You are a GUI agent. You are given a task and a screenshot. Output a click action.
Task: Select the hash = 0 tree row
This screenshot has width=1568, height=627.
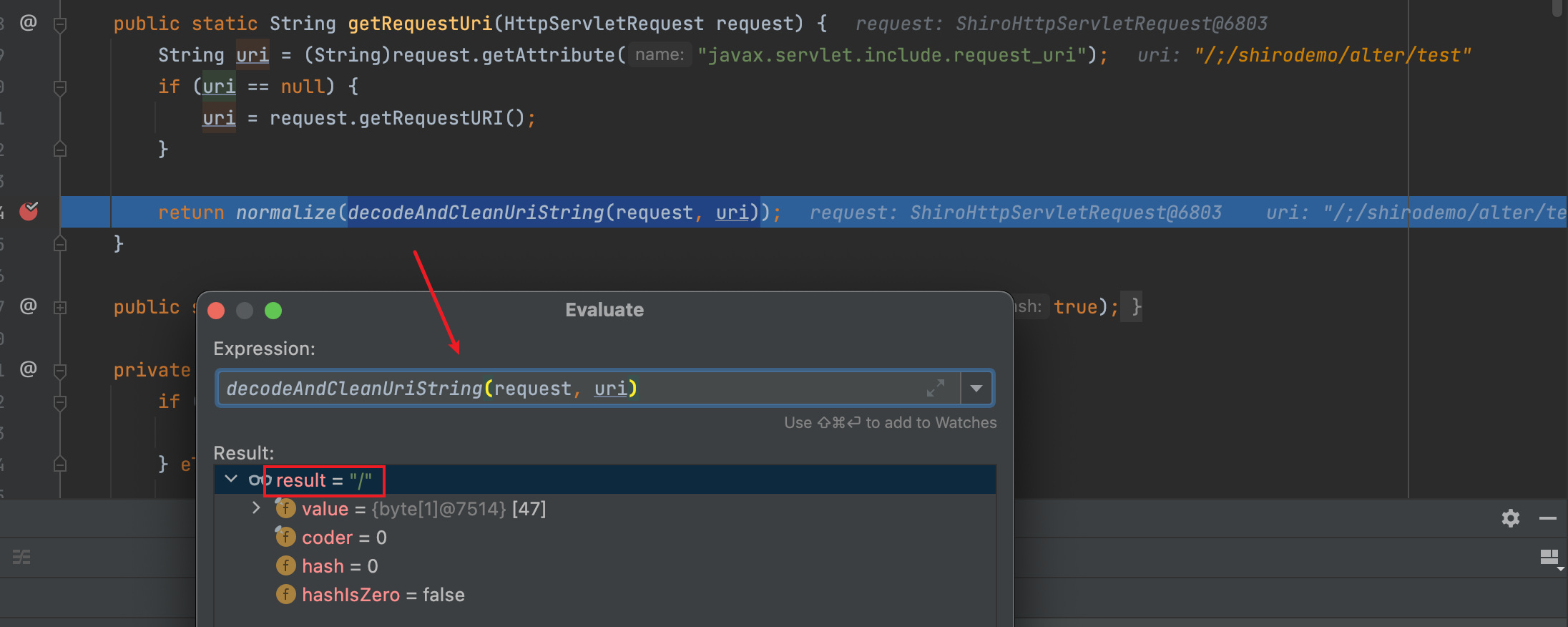pos(340,566)
